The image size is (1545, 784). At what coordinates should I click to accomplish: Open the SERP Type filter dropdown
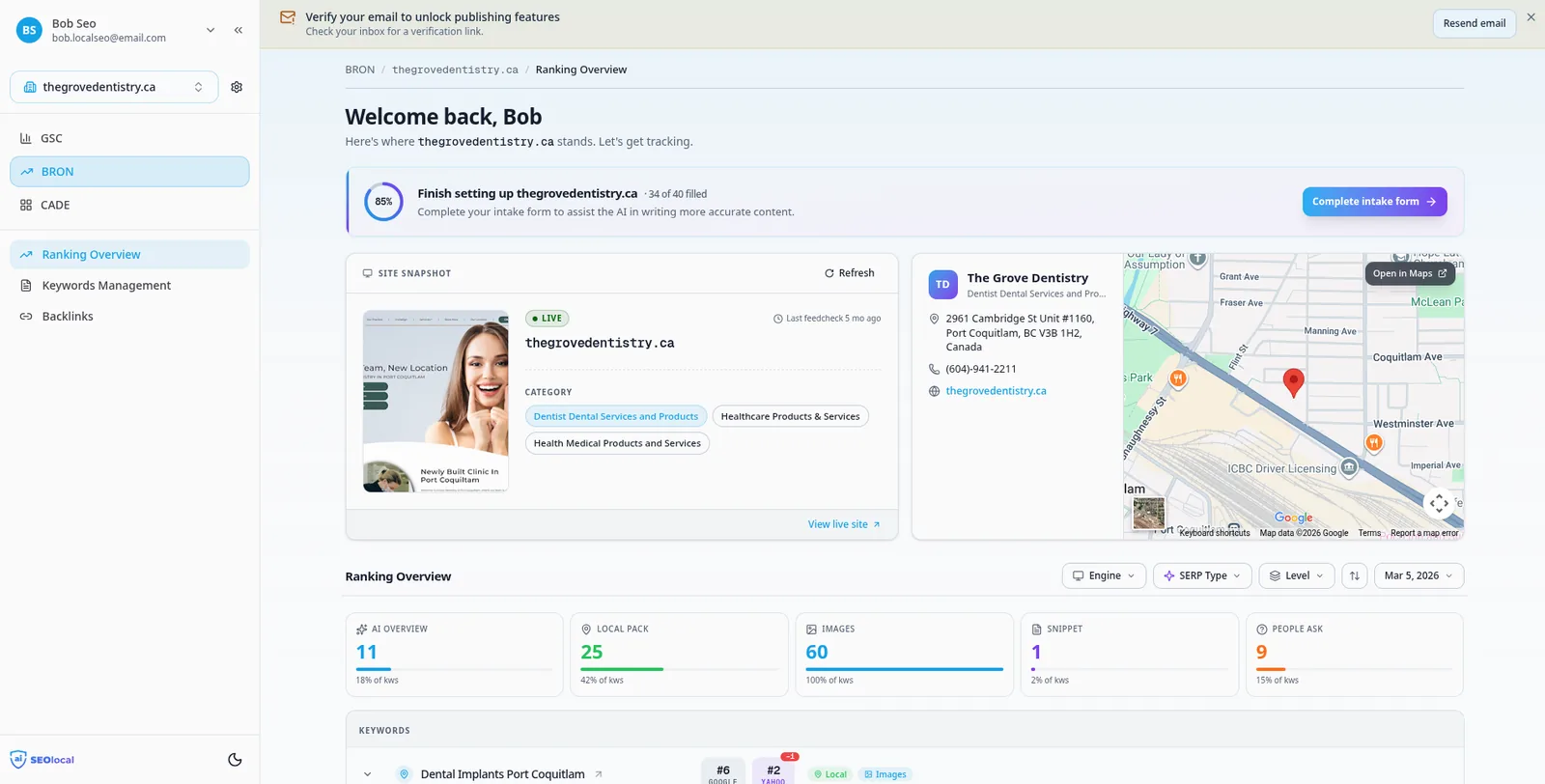1202,575
